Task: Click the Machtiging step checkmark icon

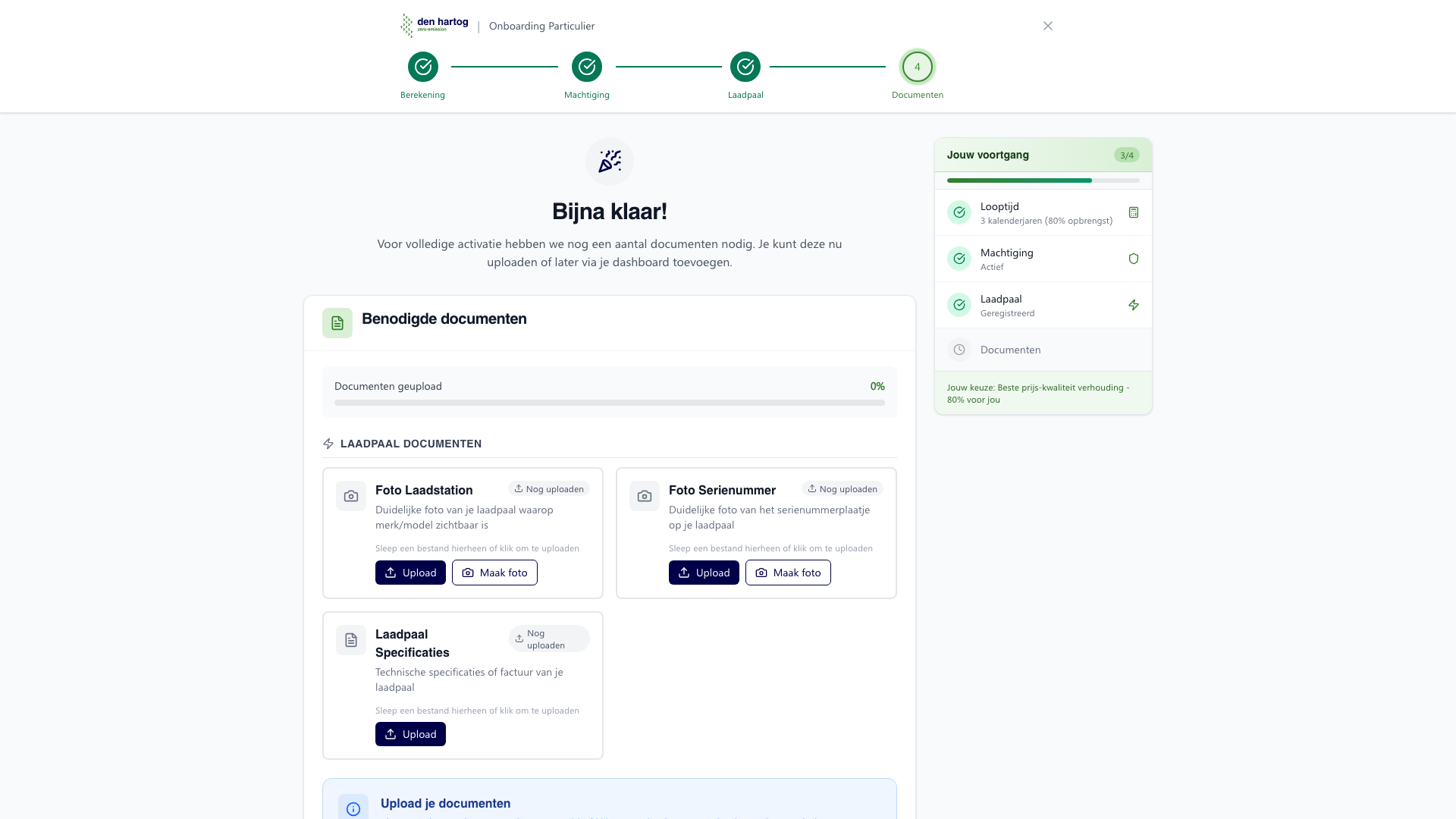Action: pos(587,67)
